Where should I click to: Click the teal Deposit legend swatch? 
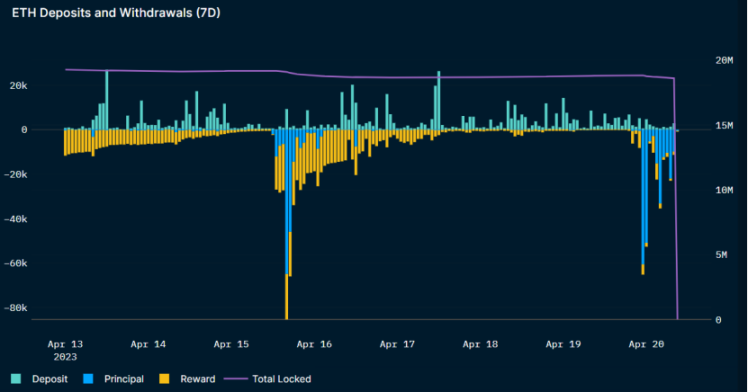[x=16, y=379]
